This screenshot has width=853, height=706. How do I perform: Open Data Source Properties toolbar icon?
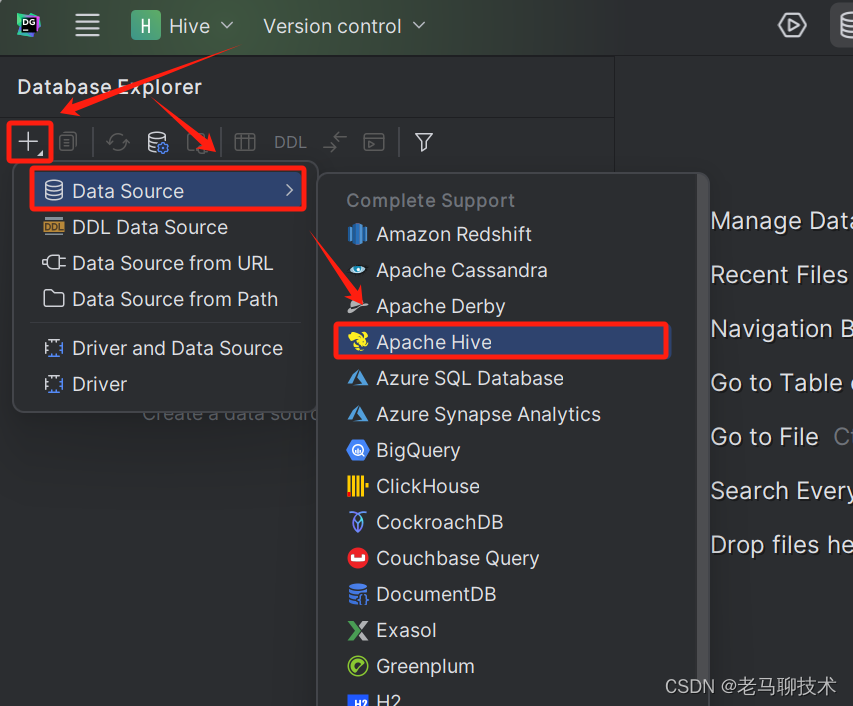point(158,143)
